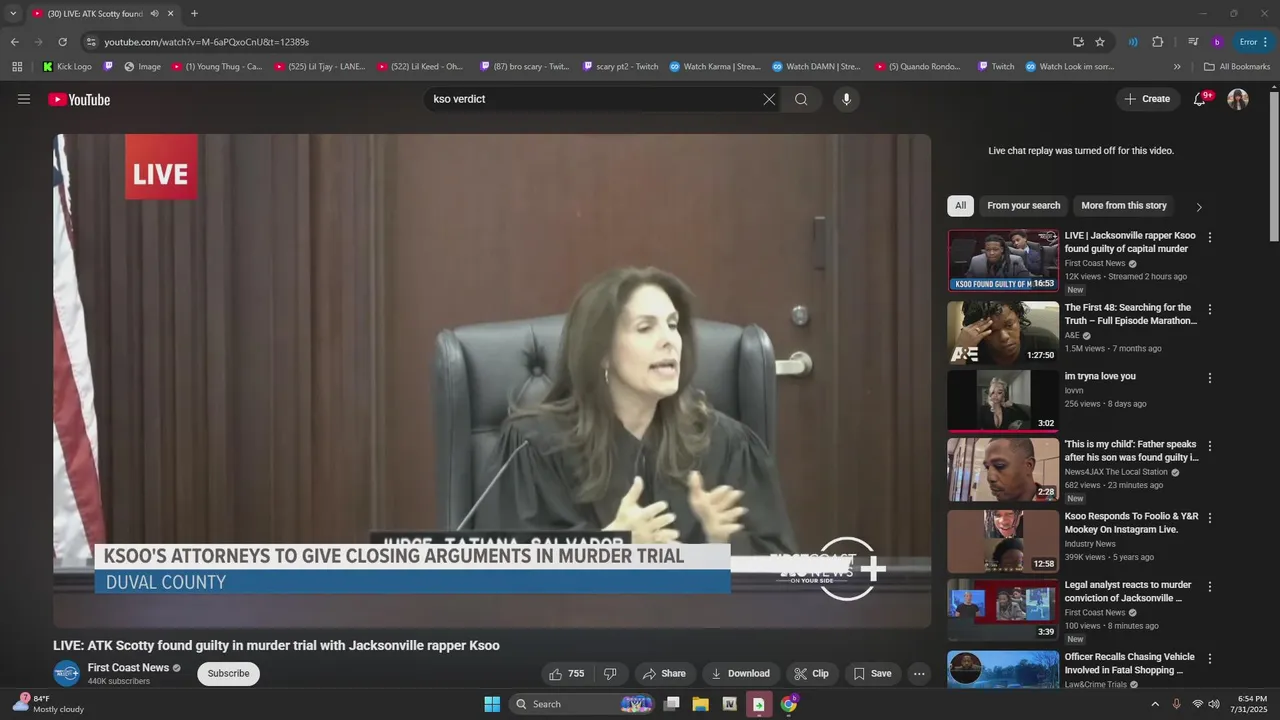
Task: Open the Chrome Error menu button
Action: tap(1254, 42)
